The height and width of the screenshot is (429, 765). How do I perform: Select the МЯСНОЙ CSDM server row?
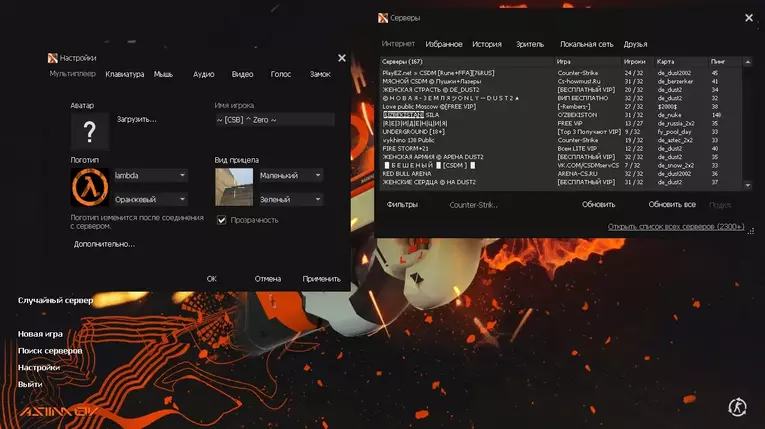tap(561, 82)
